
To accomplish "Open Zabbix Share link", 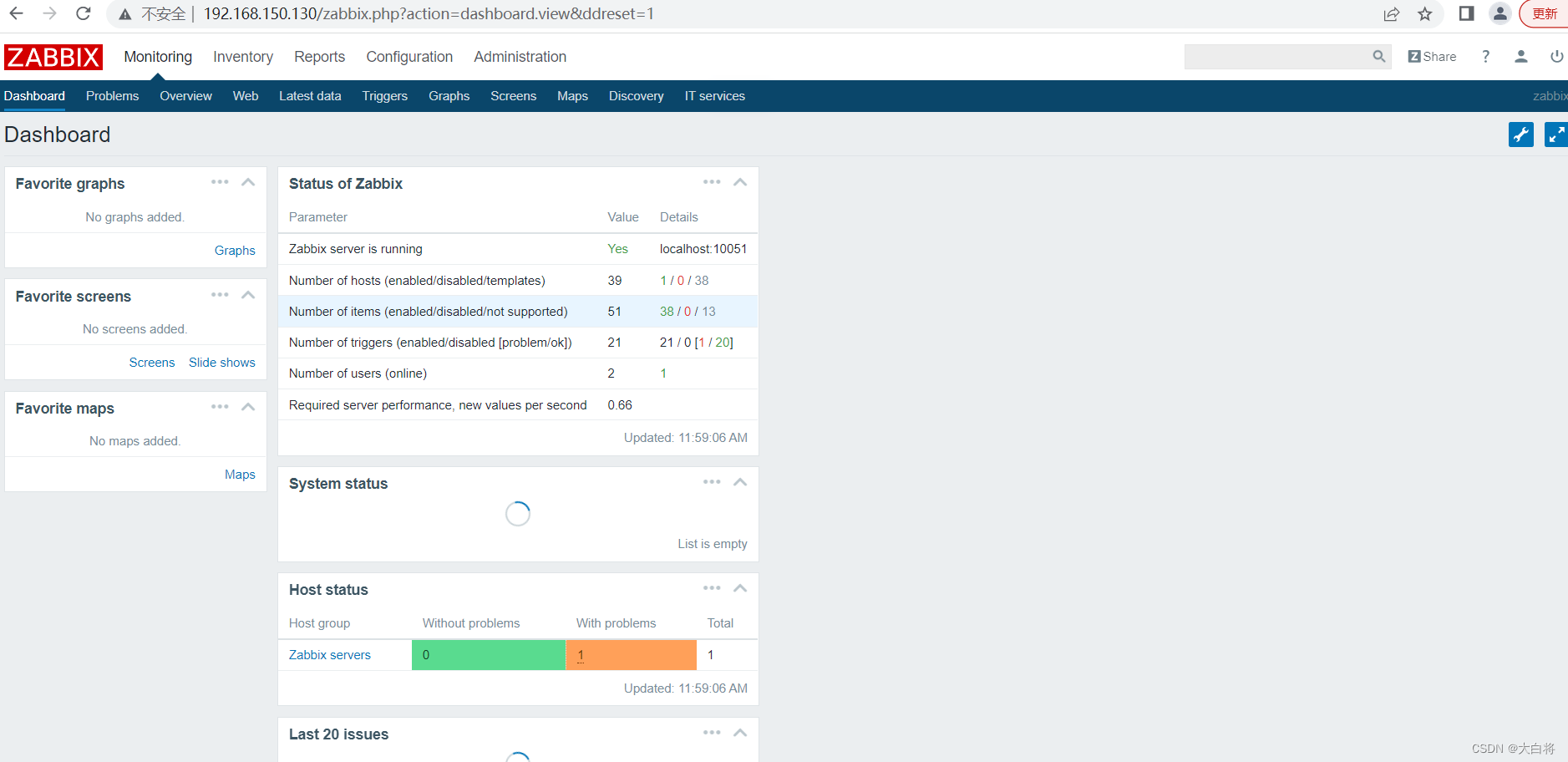I will [1432, 56].
